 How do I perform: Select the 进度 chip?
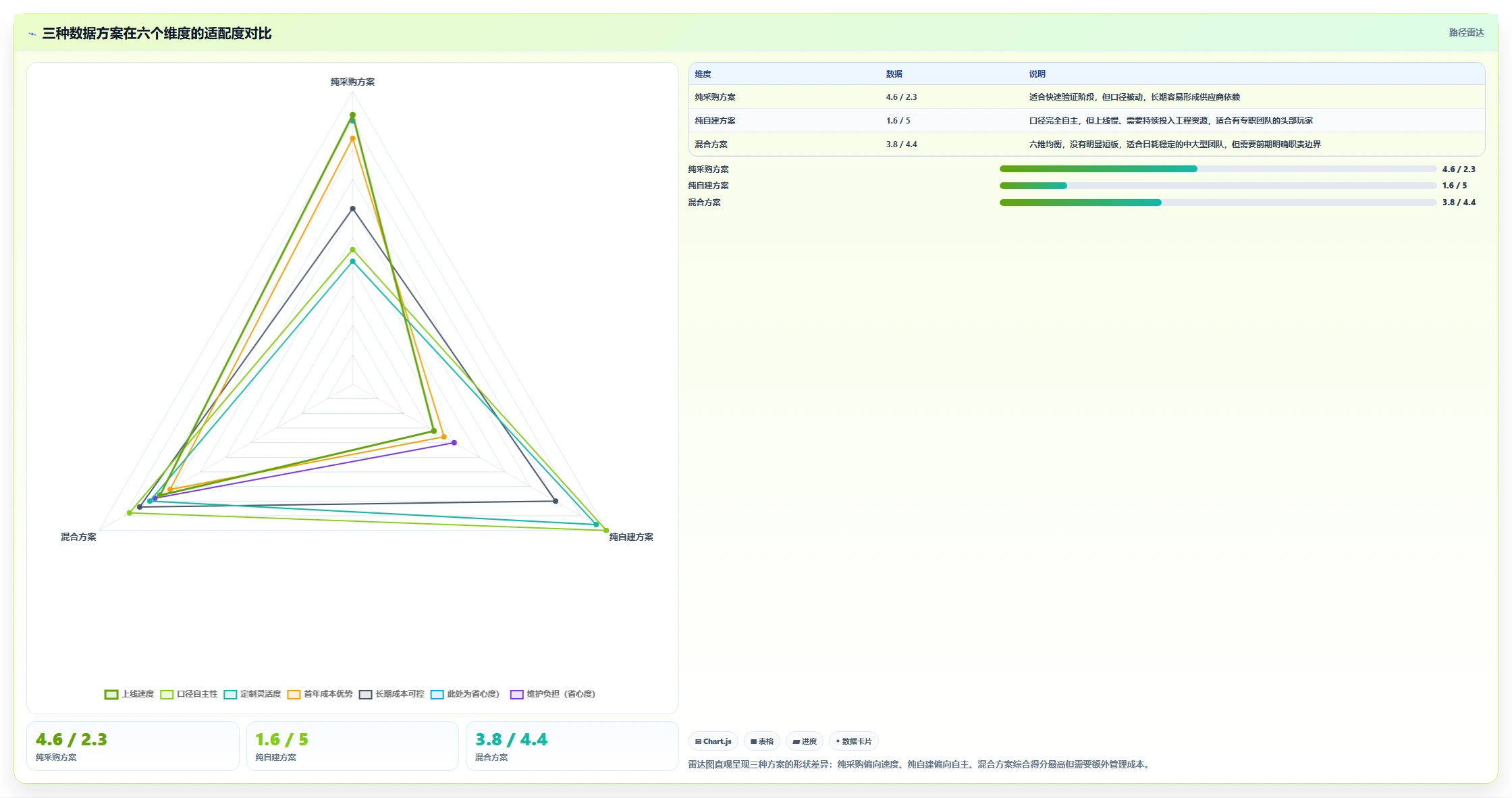pyautogui.click(x=805, y=741)
